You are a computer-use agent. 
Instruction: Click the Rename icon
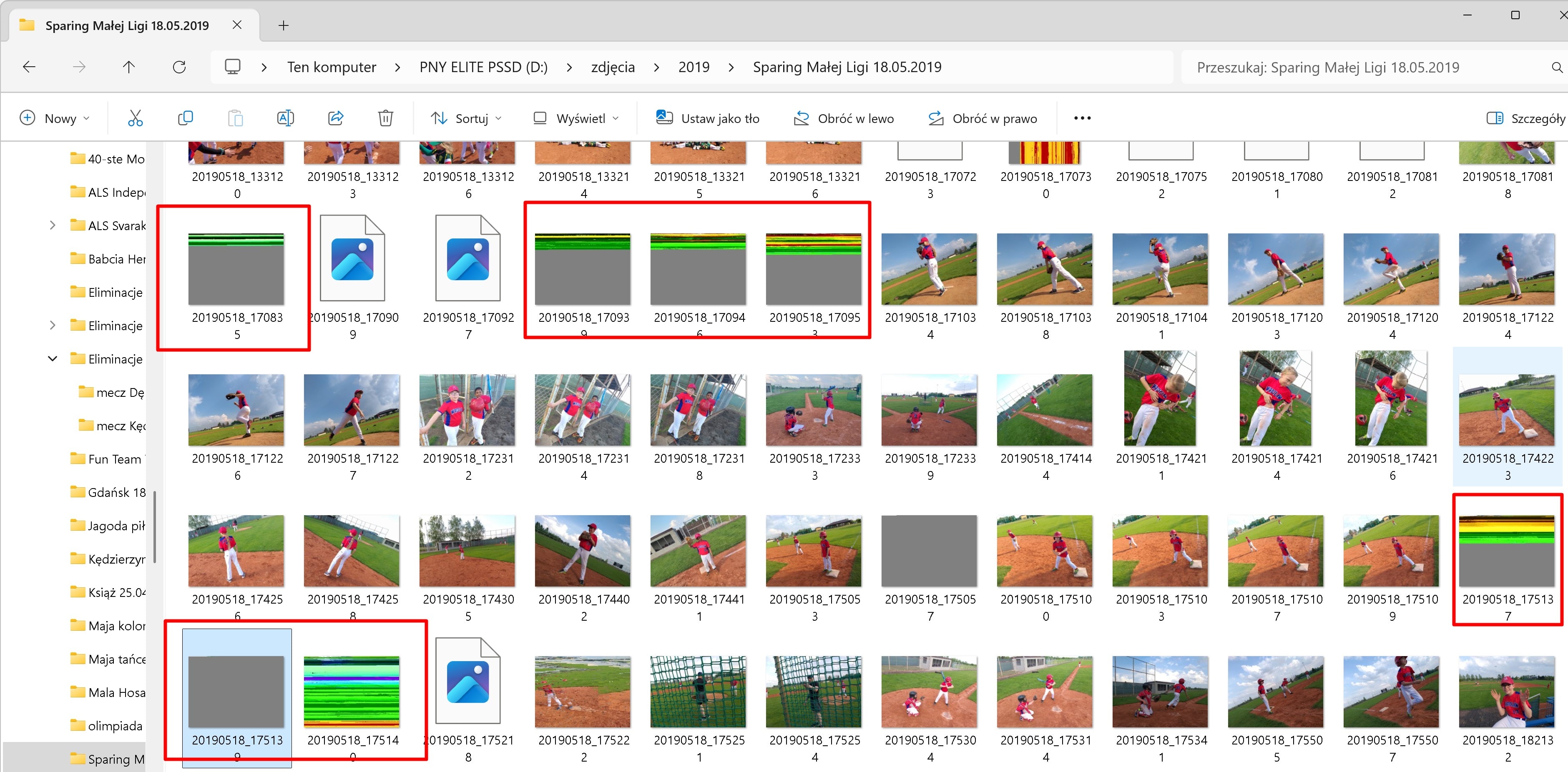(286, 118)
